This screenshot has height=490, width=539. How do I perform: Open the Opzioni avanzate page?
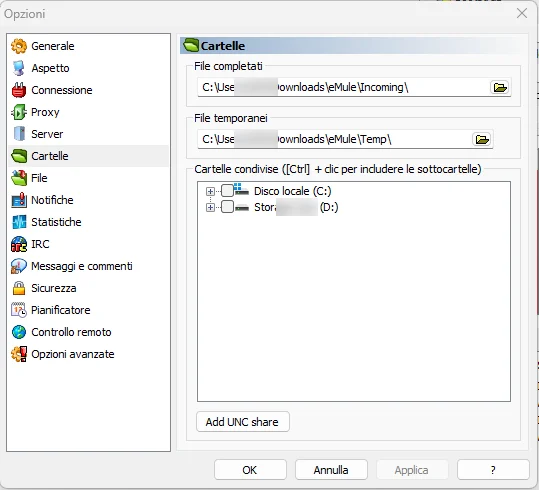click(88, 354)
